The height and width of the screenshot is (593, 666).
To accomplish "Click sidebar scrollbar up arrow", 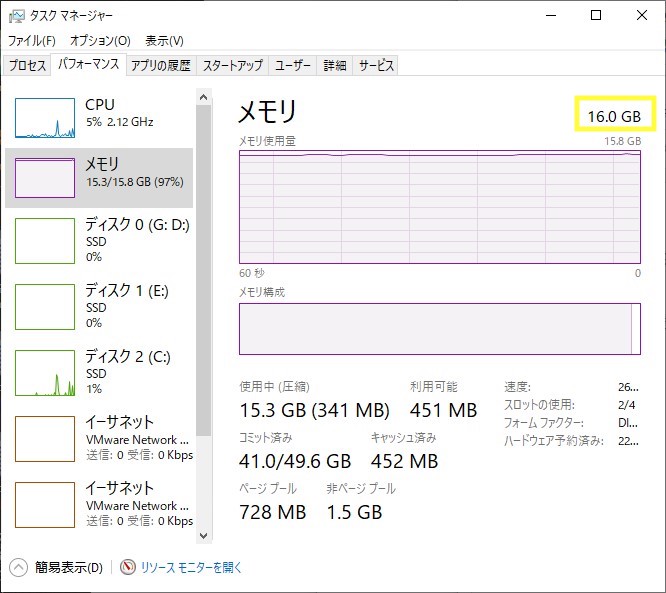I will [x=203, y=97].
